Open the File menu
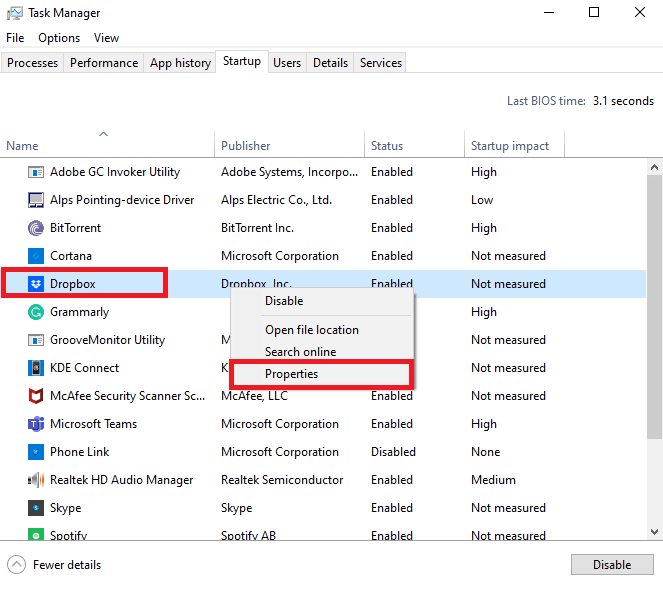This screenshot has width=663, height=589. pos(15,38)
